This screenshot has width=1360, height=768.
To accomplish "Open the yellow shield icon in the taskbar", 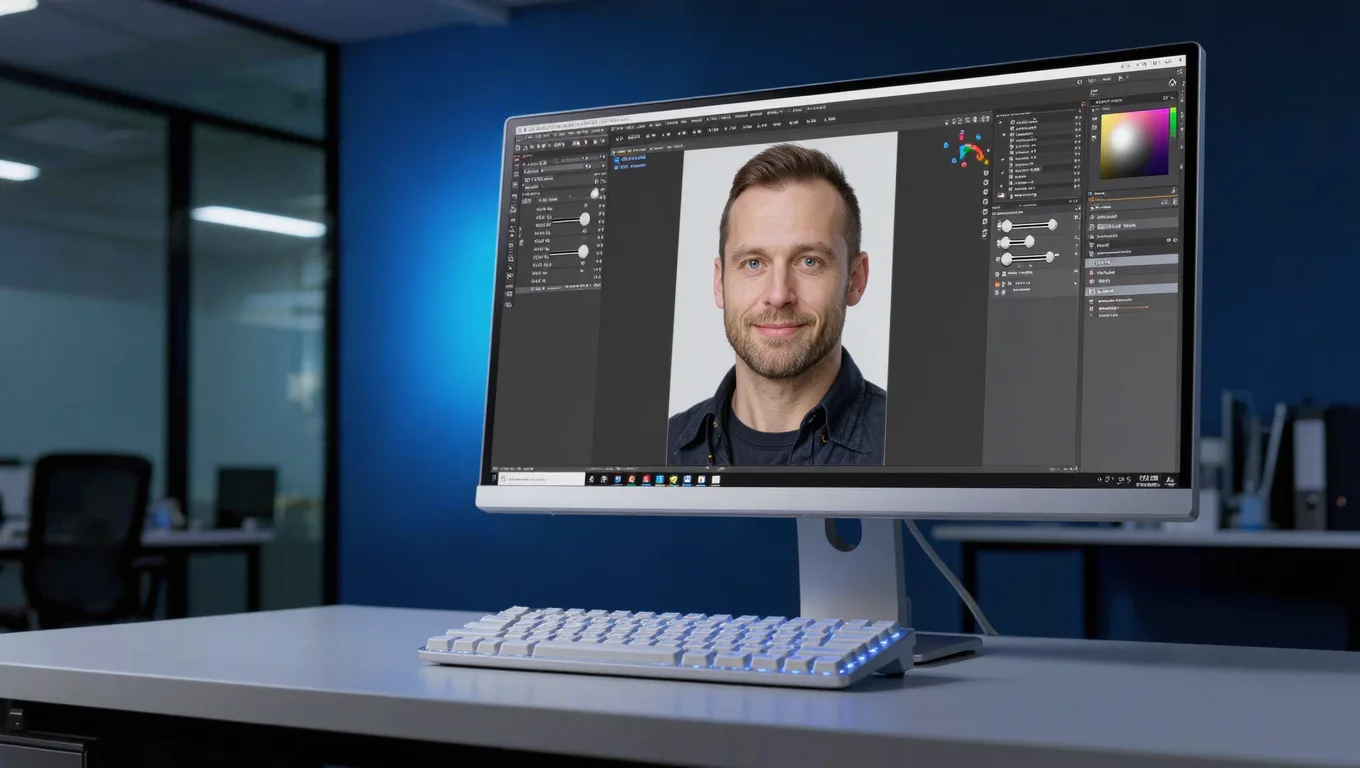I will point(673,479).
